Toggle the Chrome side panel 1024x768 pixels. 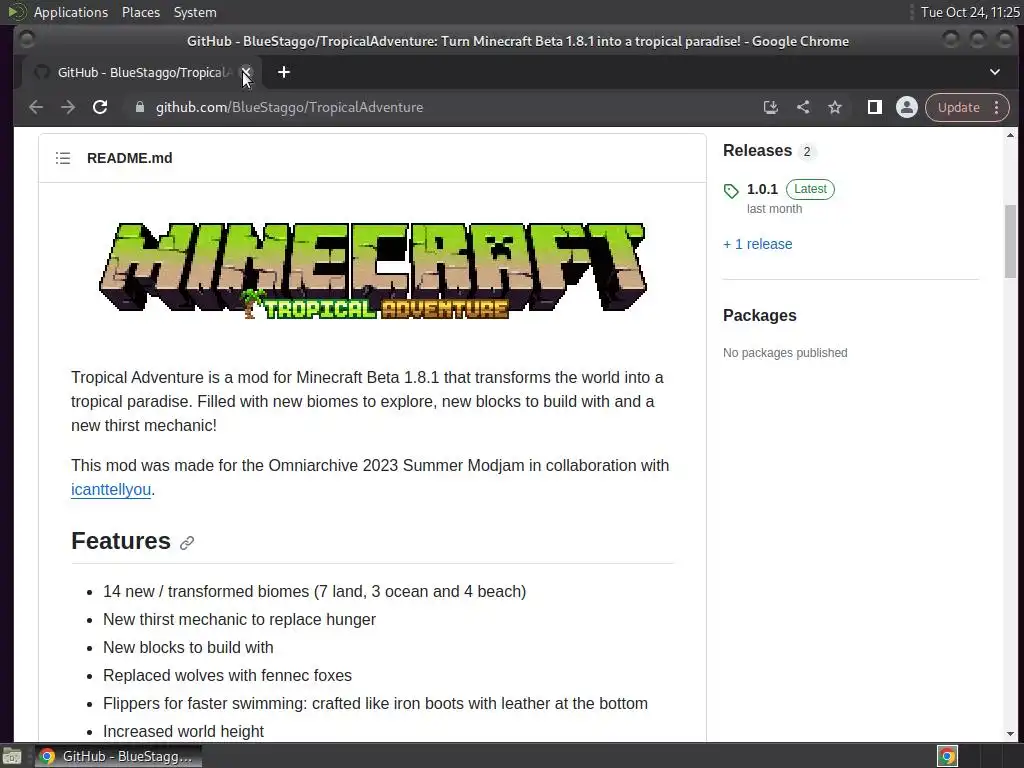click(874, 107)
